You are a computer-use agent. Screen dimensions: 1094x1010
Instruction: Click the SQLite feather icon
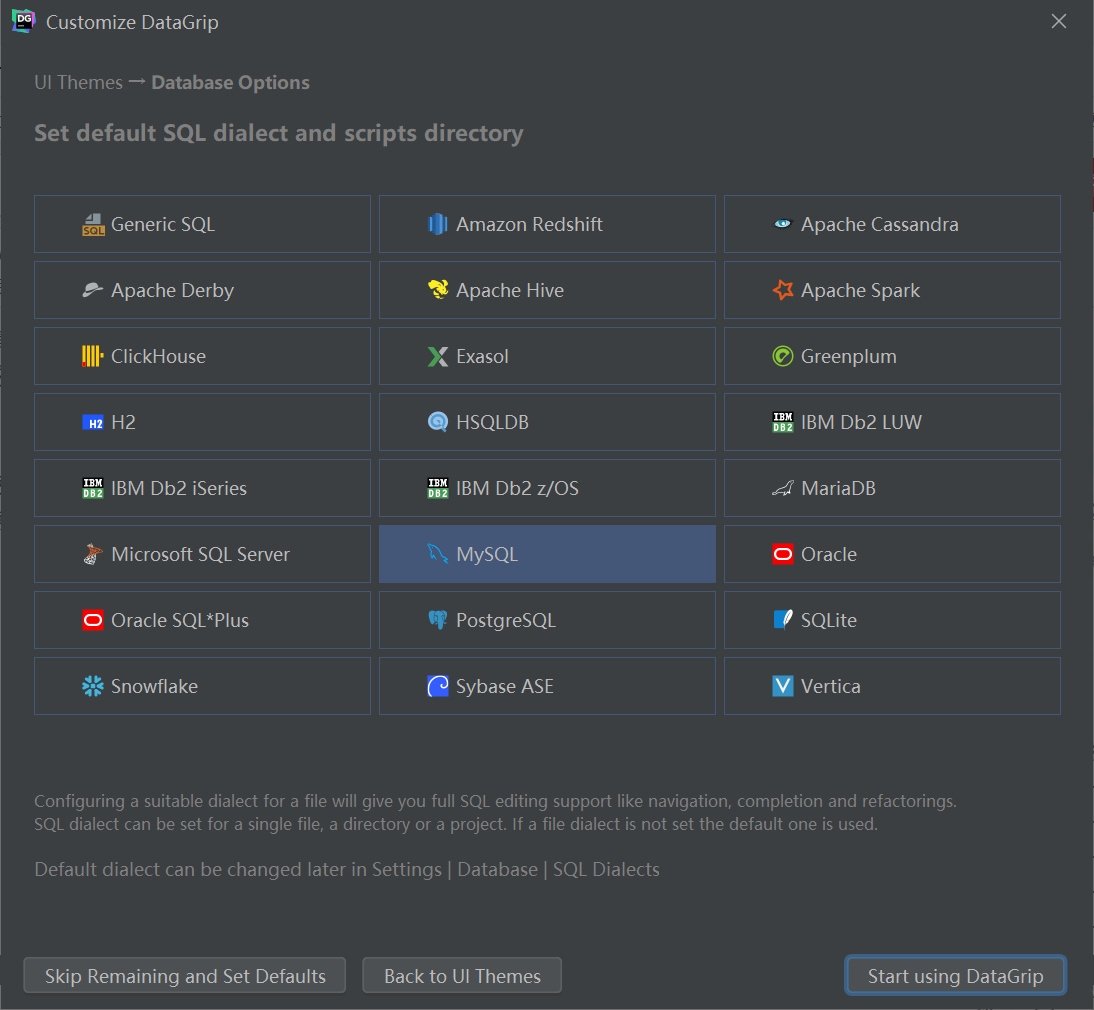783,620
